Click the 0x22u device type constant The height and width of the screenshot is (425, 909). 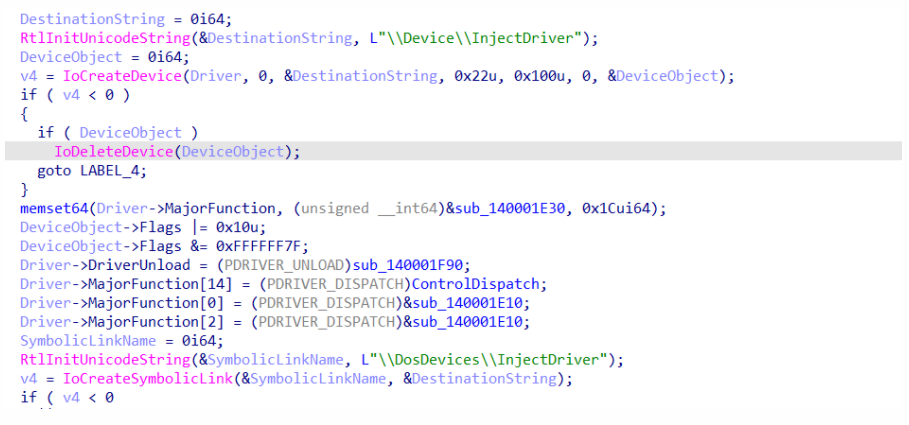[x=477, y=76]
